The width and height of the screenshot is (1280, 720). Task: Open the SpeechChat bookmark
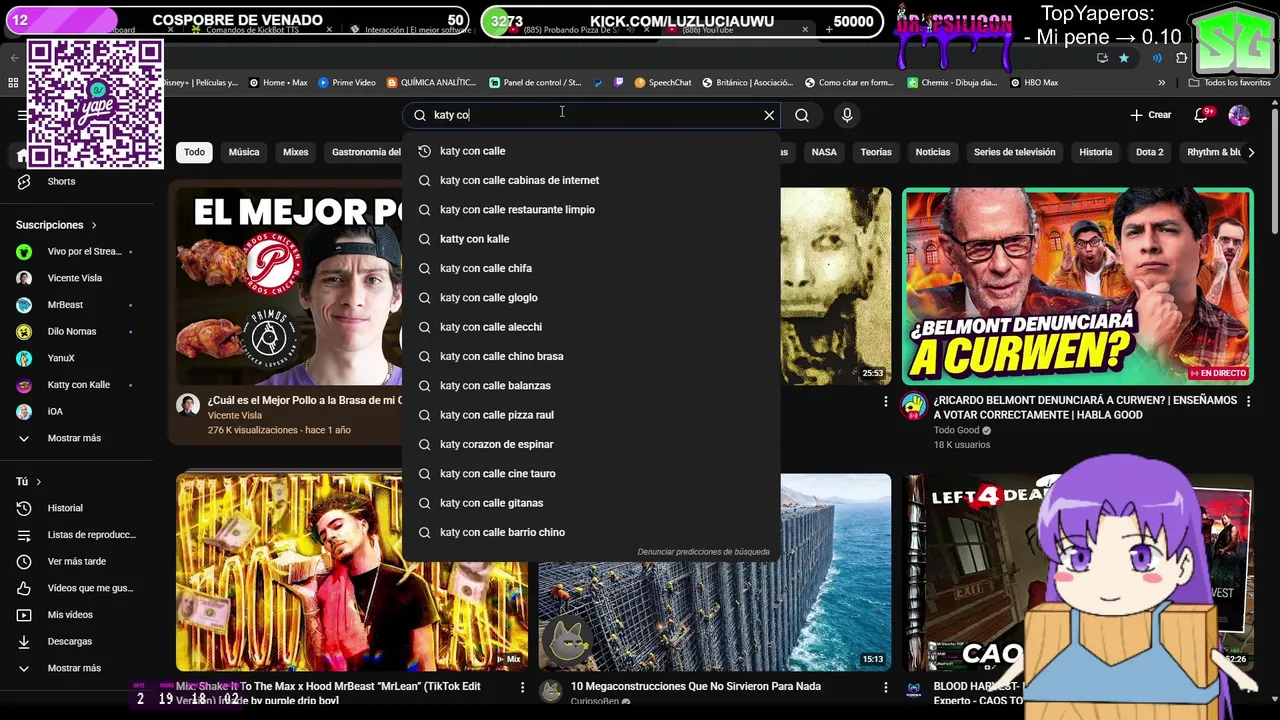662,83
